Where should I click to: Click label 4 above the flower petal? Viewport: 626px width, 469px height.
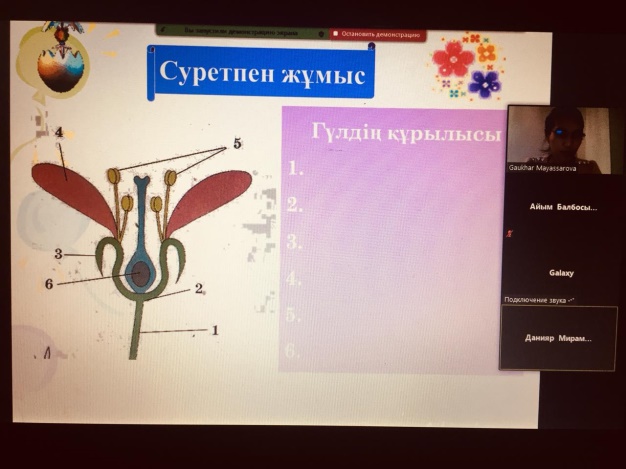click(x=59, y=132)
